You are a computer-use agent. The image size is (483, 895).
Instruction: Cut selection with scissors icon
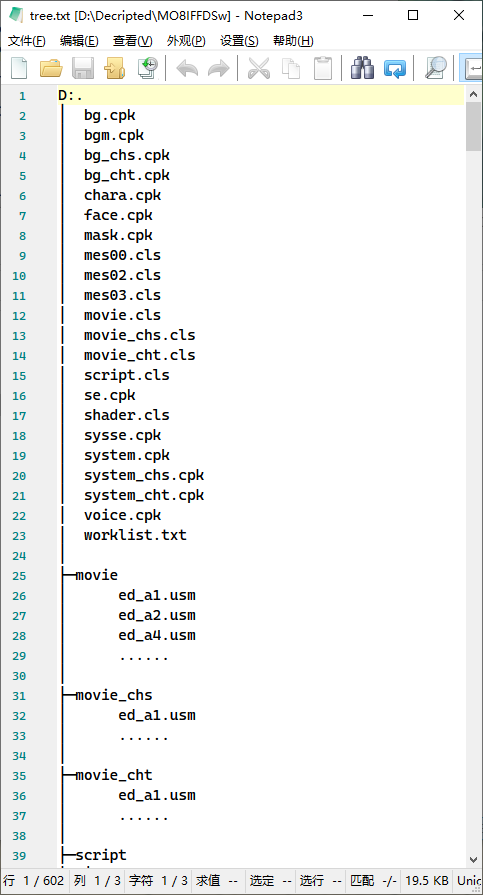pyautogui.click(x=259, y=68)
